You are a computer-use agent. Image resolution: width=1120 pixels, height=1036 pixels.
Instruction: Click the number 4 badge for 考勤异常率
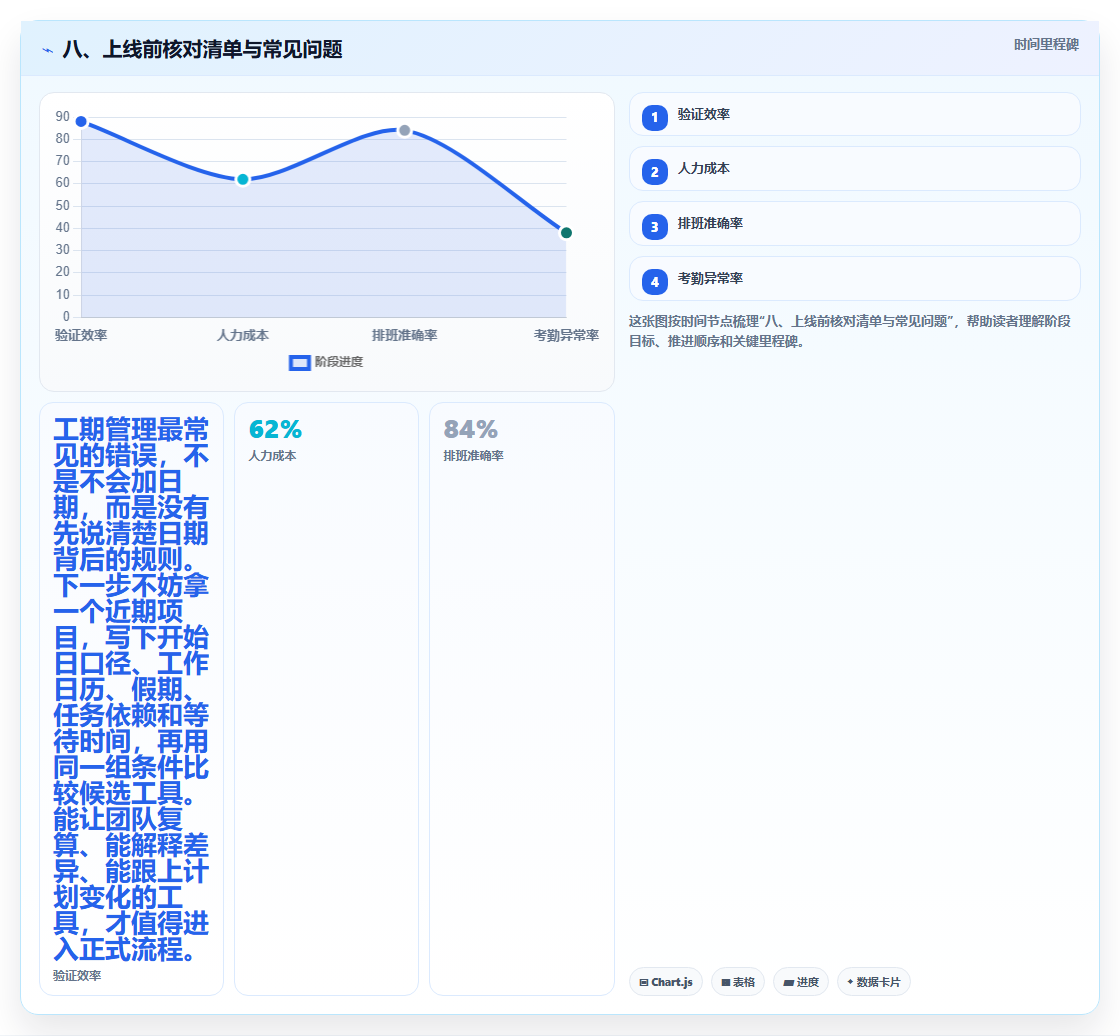[x=654, y=282]
